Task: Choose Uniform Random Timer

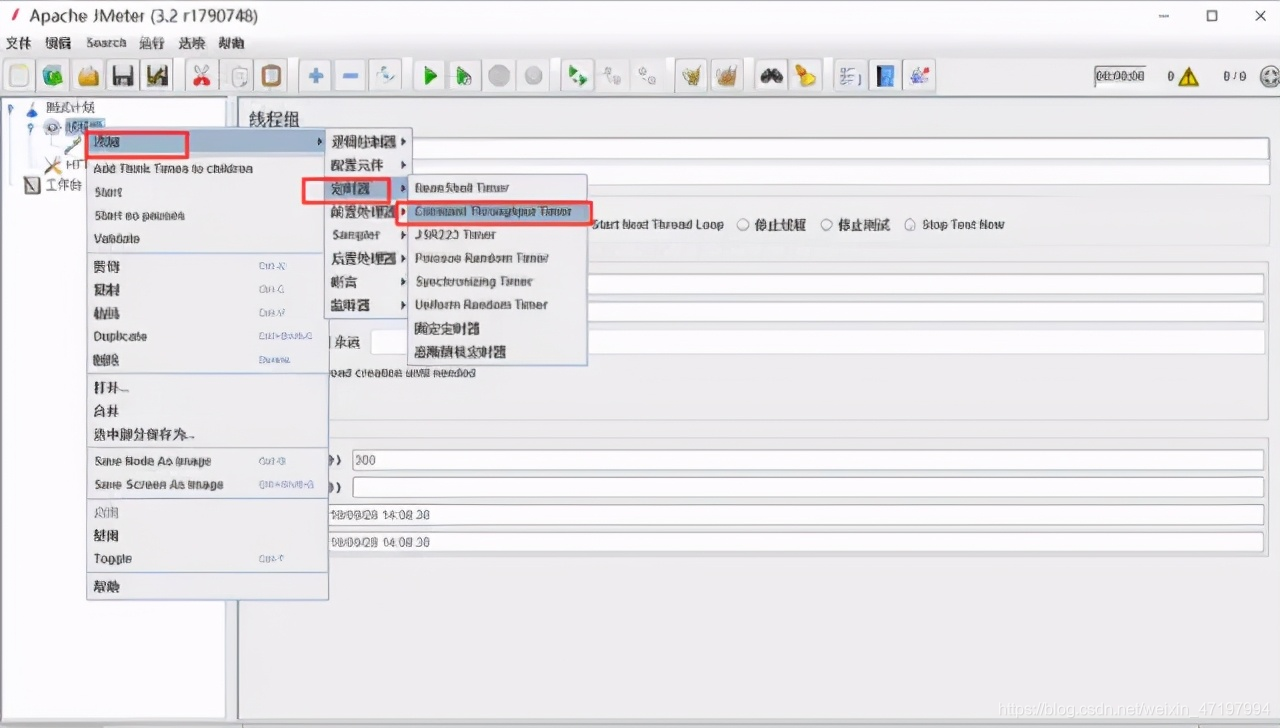Action: [497, 305]
